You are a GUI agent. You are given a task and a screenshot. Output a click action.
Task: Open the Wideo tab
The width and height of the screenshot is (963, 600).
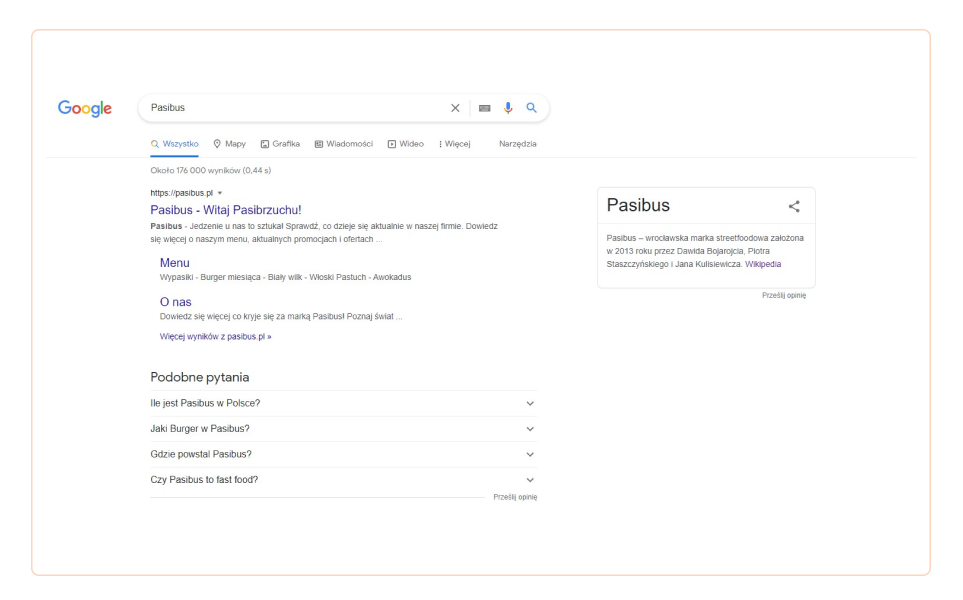pos(405,144)
